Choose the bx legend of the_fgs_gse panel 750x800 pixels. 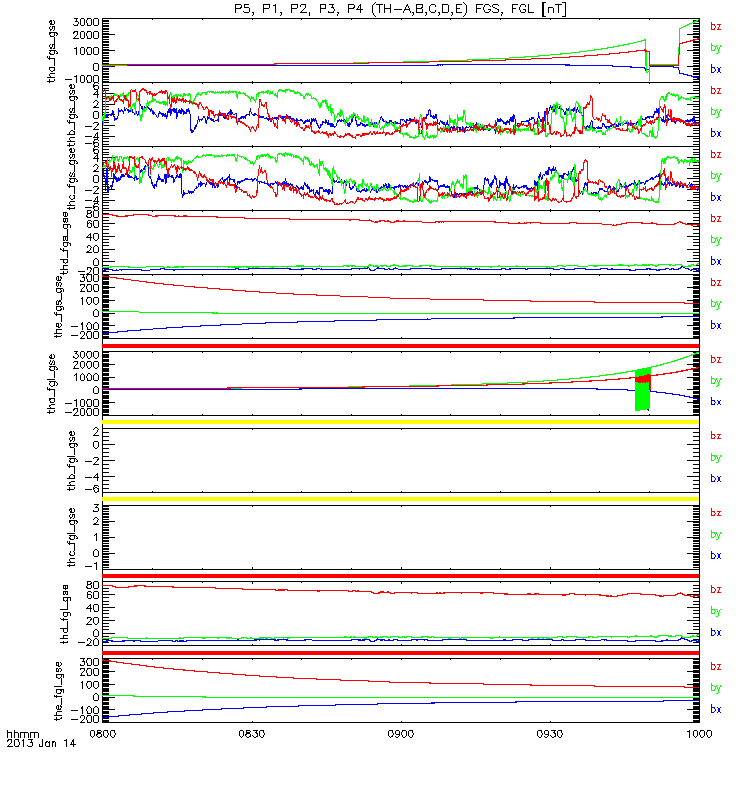point(716,326)
